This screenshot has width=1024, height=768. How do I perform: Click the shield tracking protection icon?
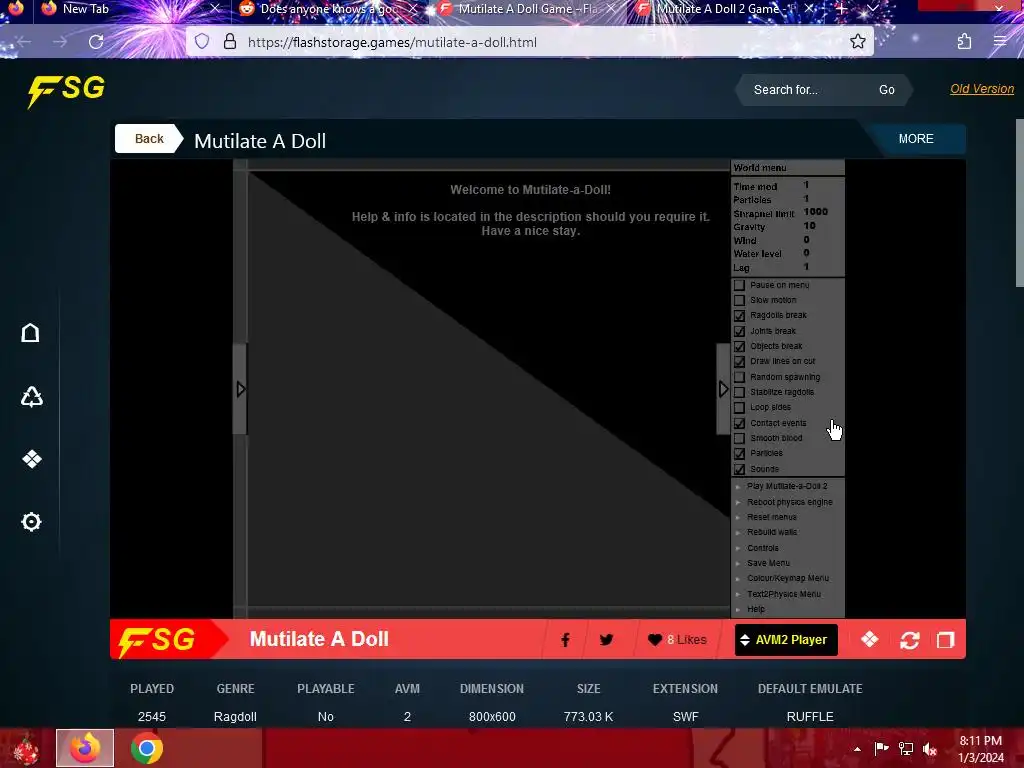click(x=202, y=42)
